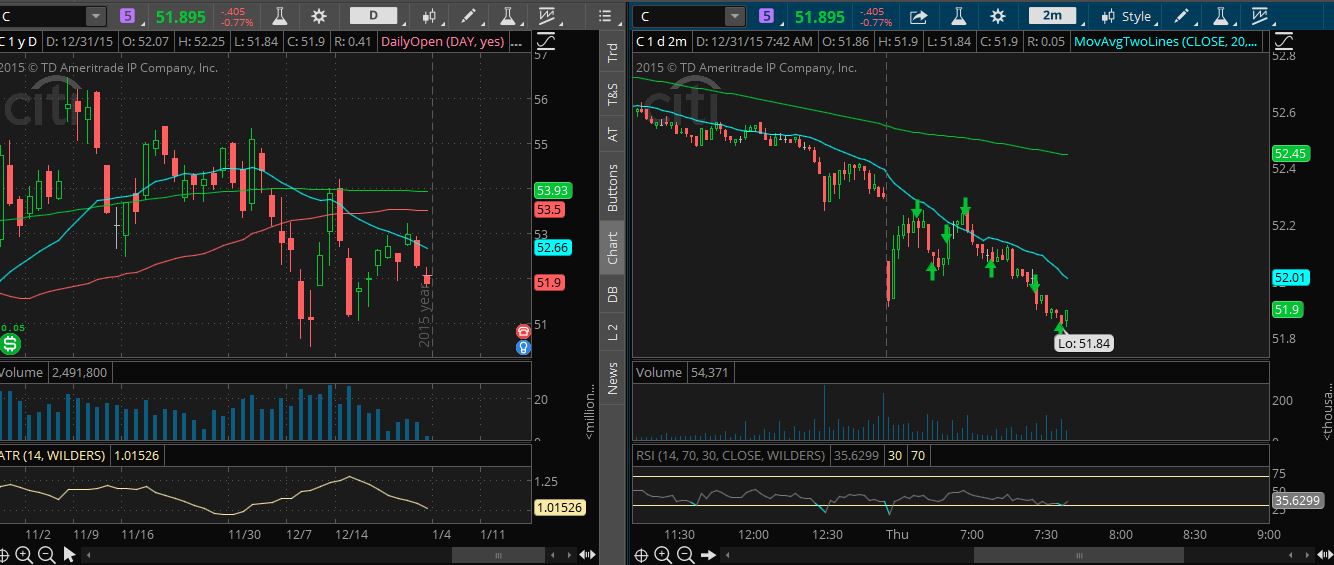This screenshot has height=565, width=1334.
Task: Click the 1.01526 ATR value bubble
Action: point(559,507)
